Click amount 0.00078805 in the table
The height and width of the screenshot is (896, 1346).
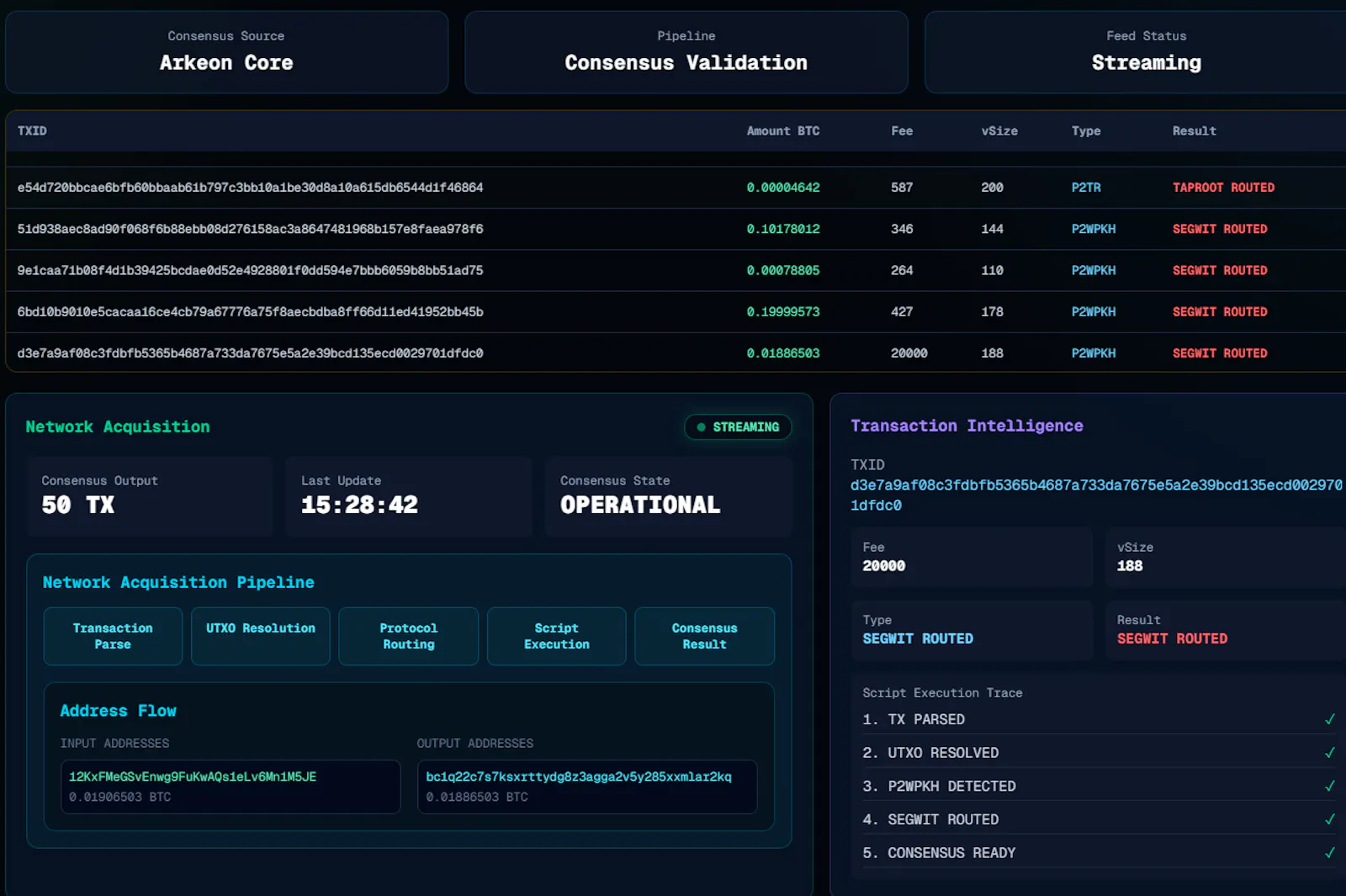click(x=783, y=270)
